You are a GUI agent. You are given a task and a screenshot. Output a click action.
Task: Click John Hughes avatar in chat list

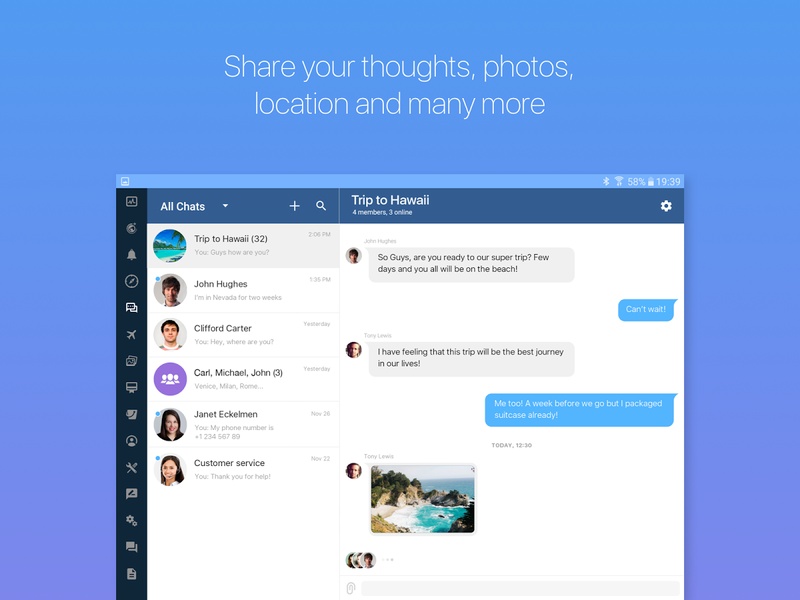[x=170, y=290]
